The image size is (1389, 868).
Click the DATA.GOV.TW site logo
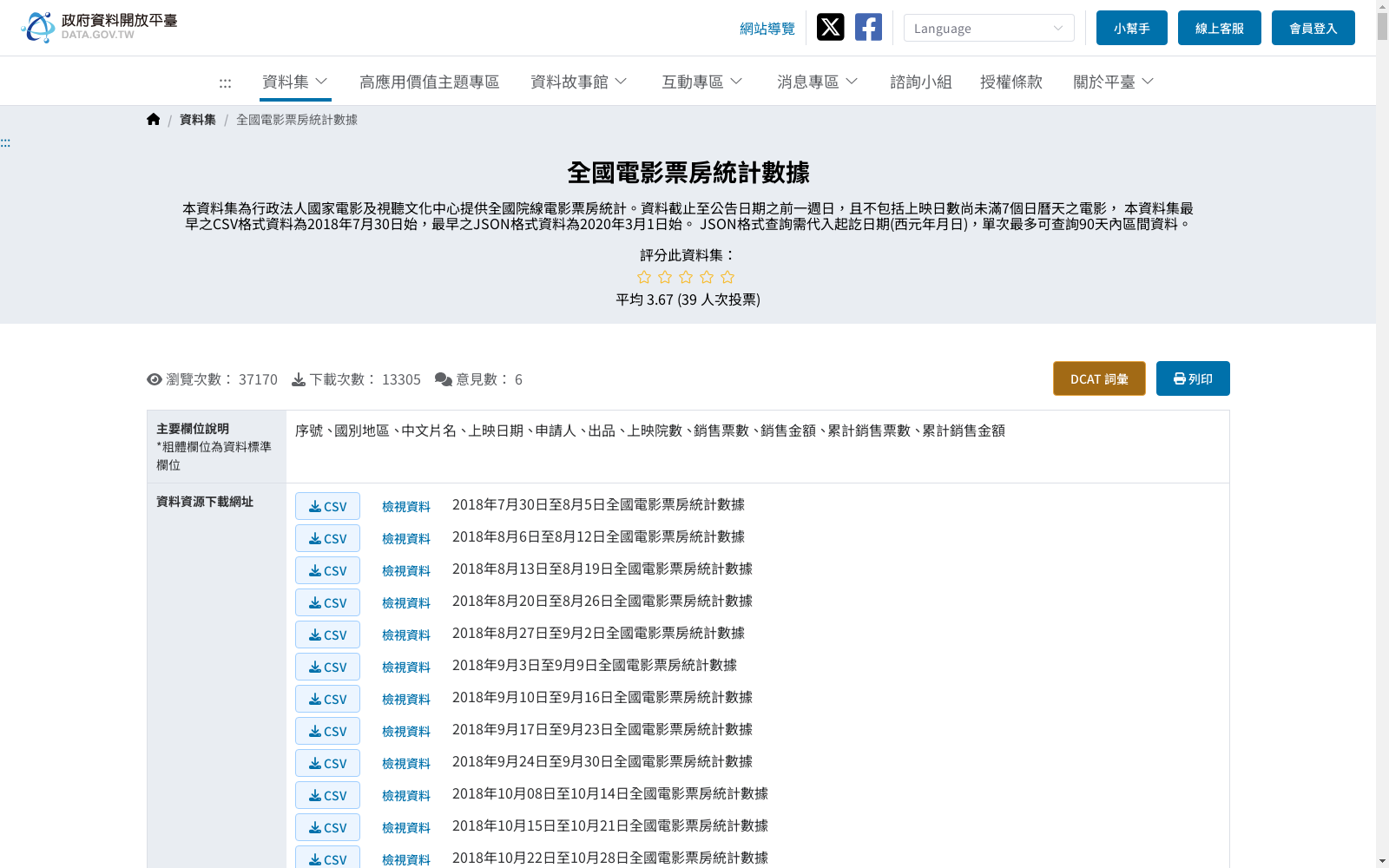pyautogui.click(x=99, y=27)
